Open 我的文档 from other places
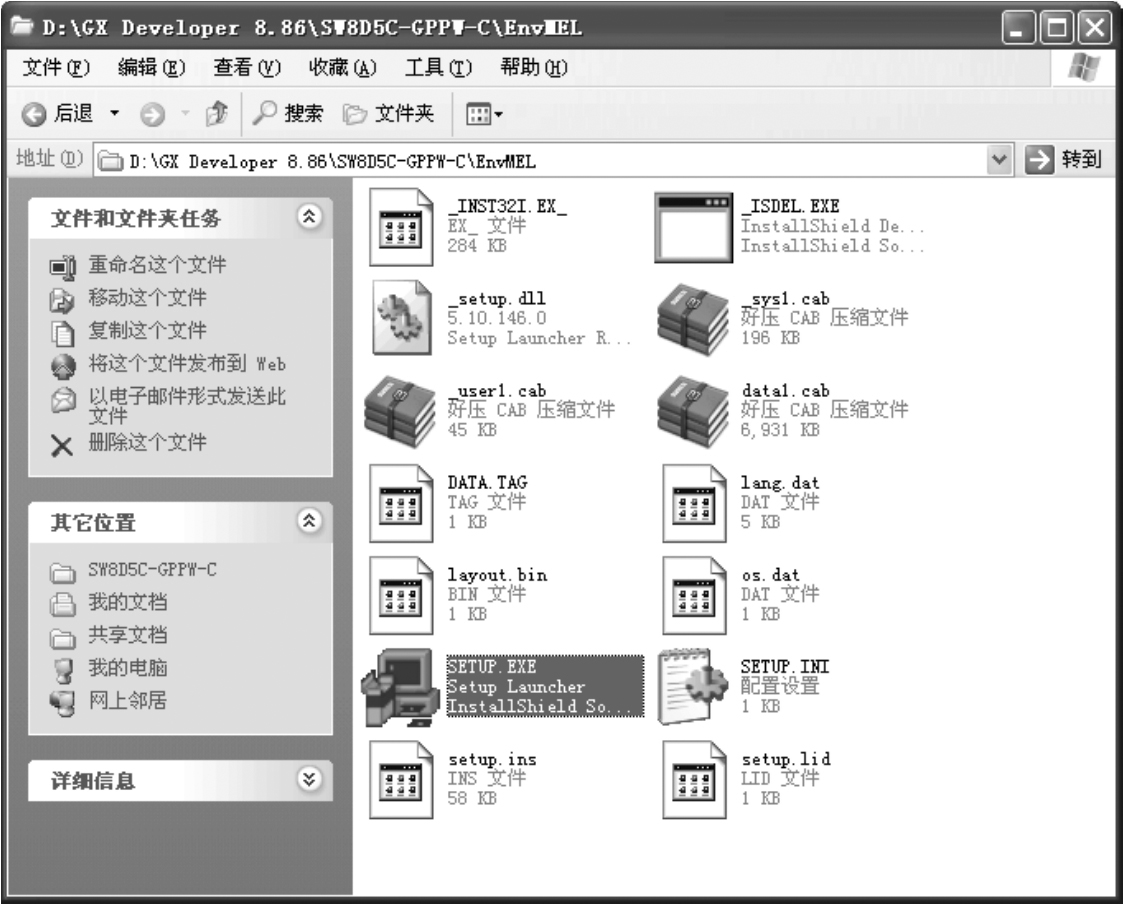Viewport: 1124px width, 905px height. click(128, 602)
